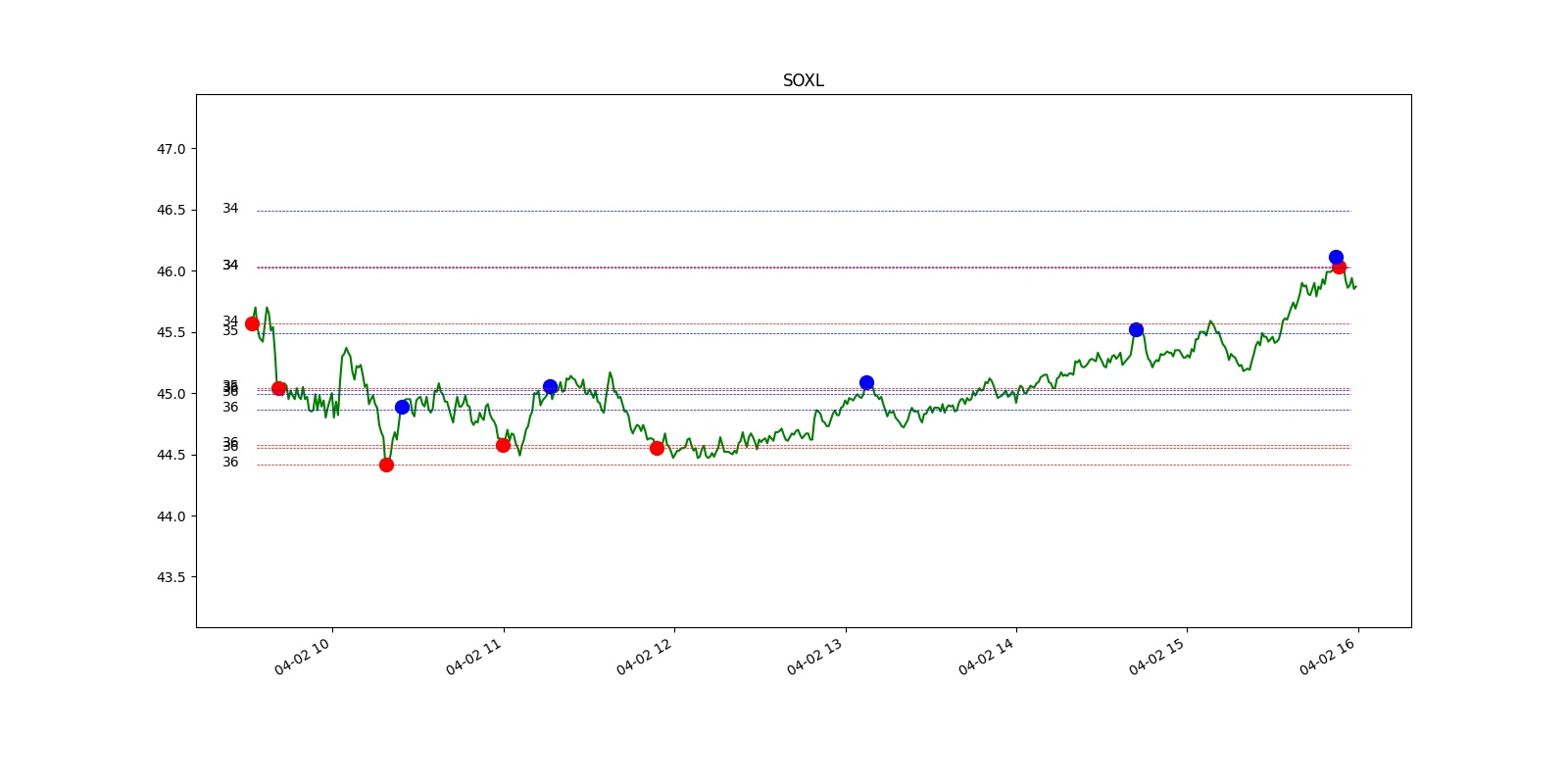Click the '36' label beside the 44.87 blue line
Image resolution: width=1568 pixels, height=784 pixels.
230,407
